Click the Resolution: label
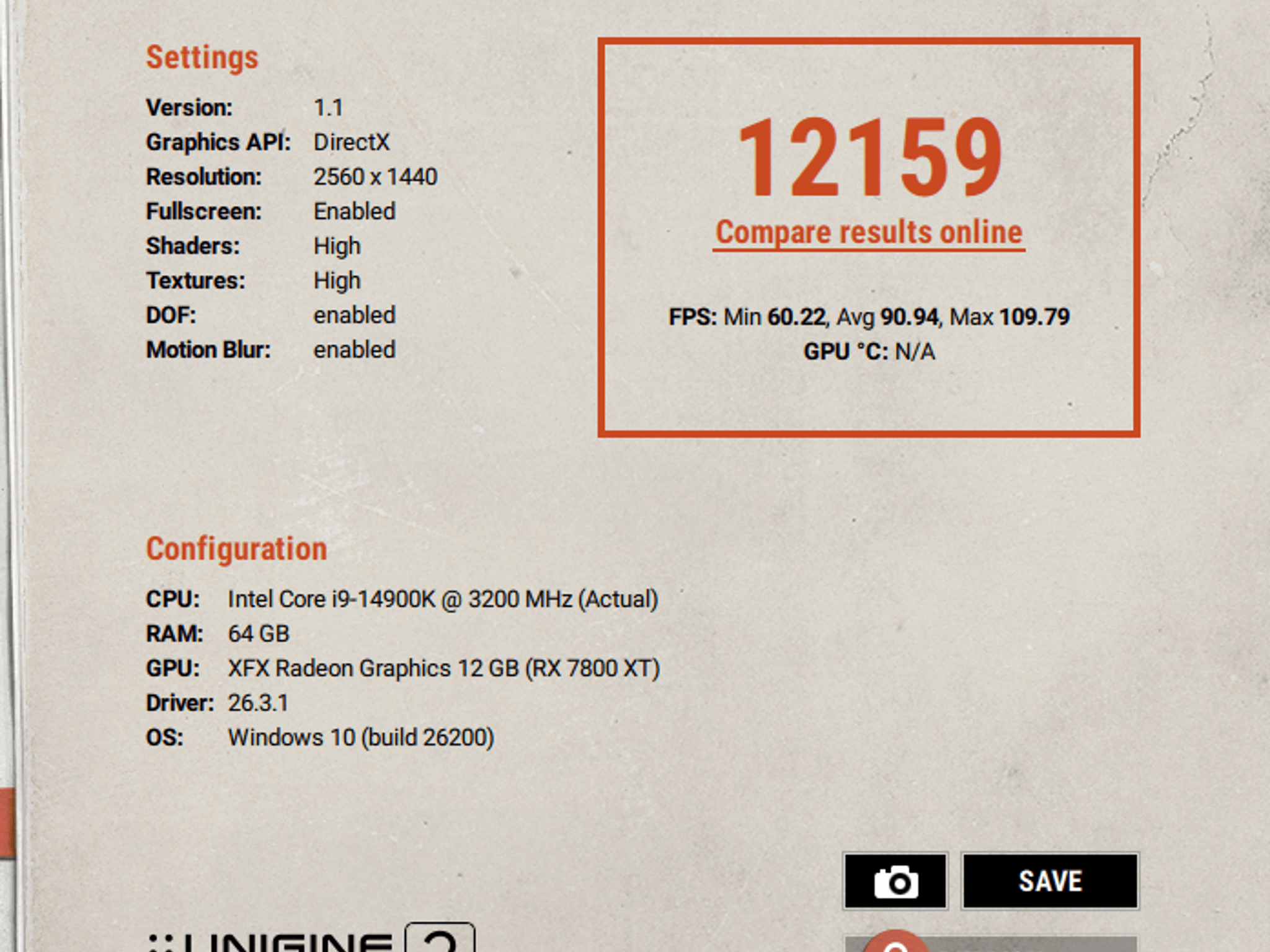 point(203,177)
